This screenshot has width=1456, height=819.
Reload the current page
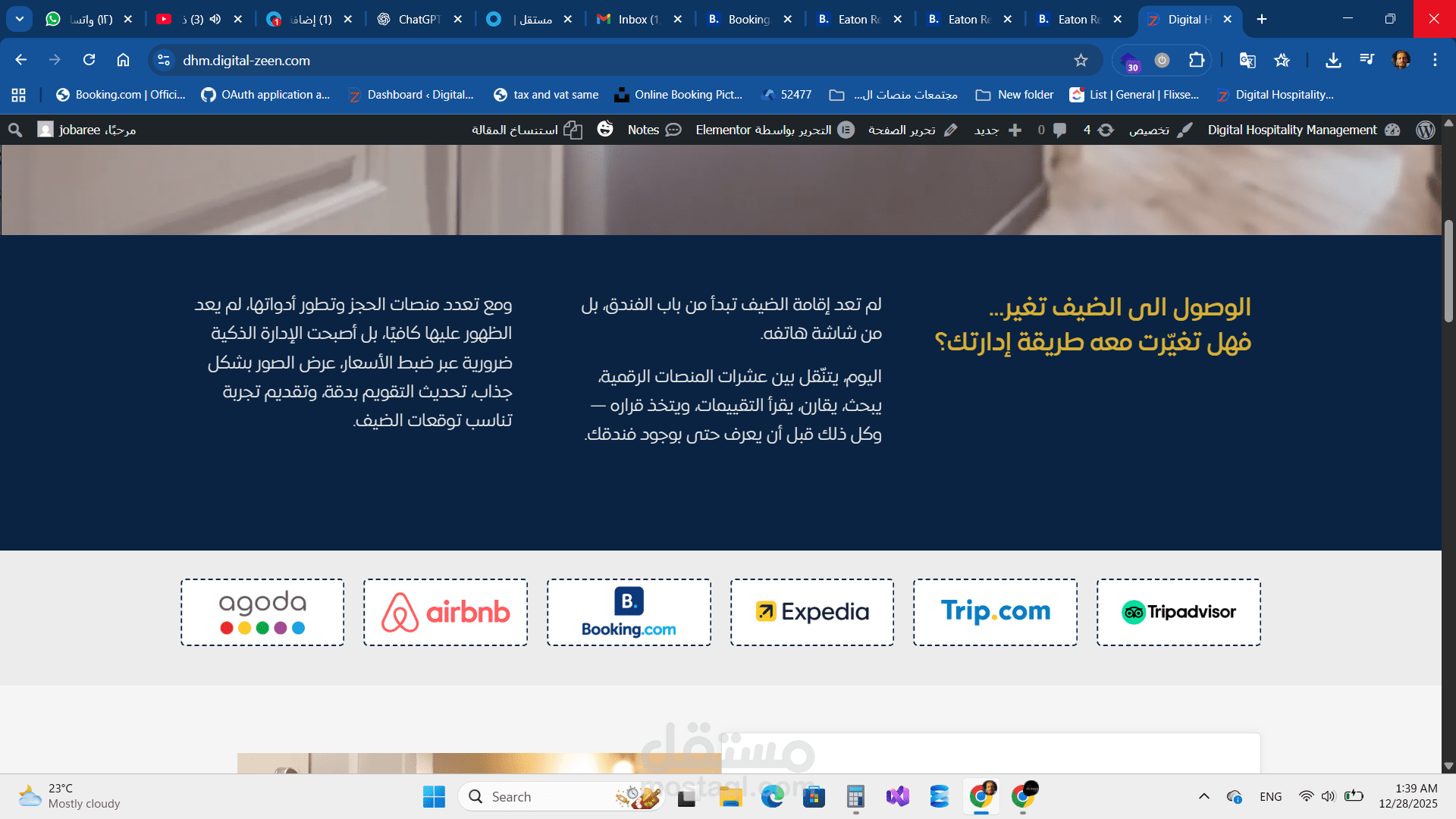tap(89, 61)
